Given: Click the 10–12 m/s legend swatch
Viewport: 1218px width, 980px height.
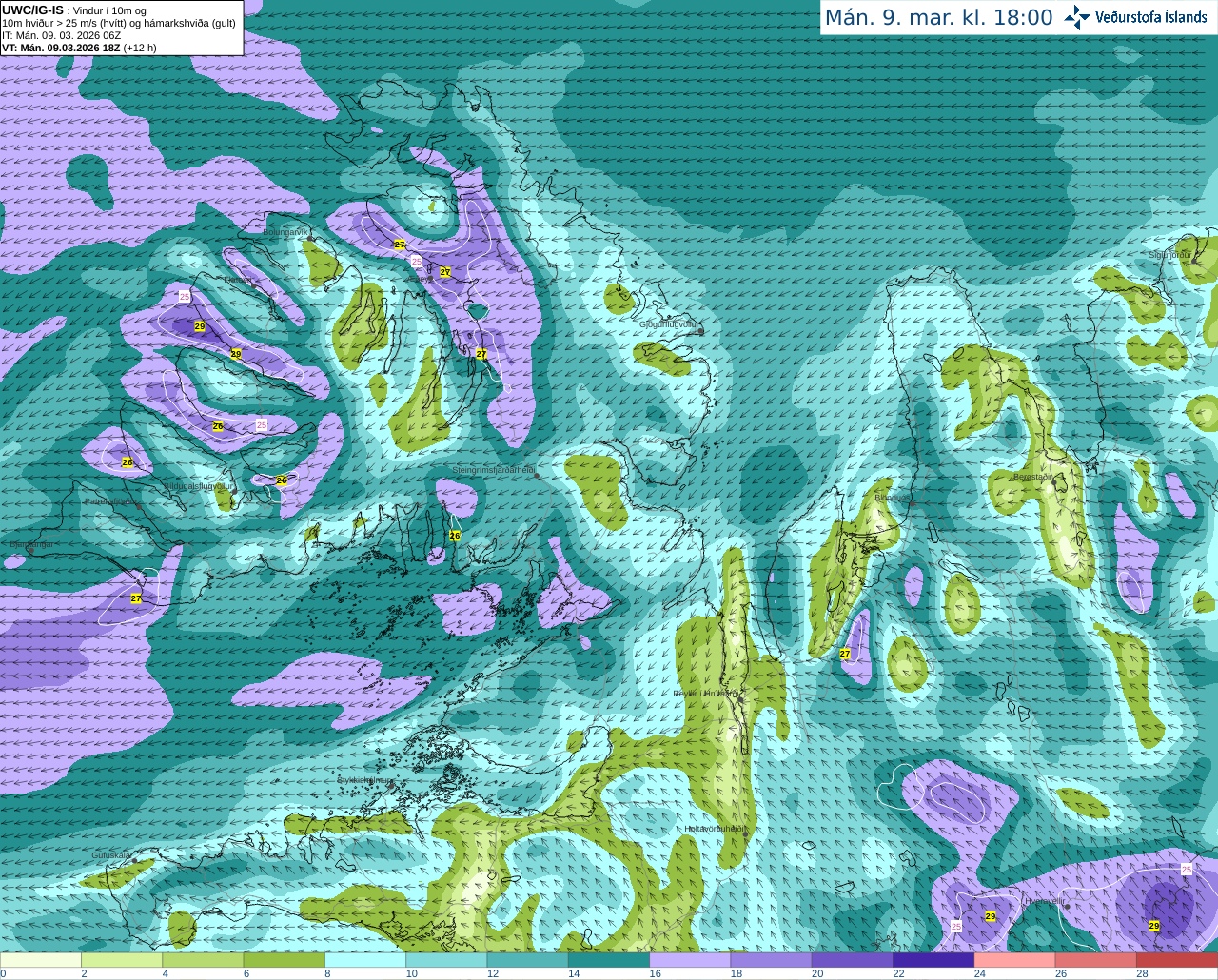Looking at the screenshot, I should tap(446, 960).
